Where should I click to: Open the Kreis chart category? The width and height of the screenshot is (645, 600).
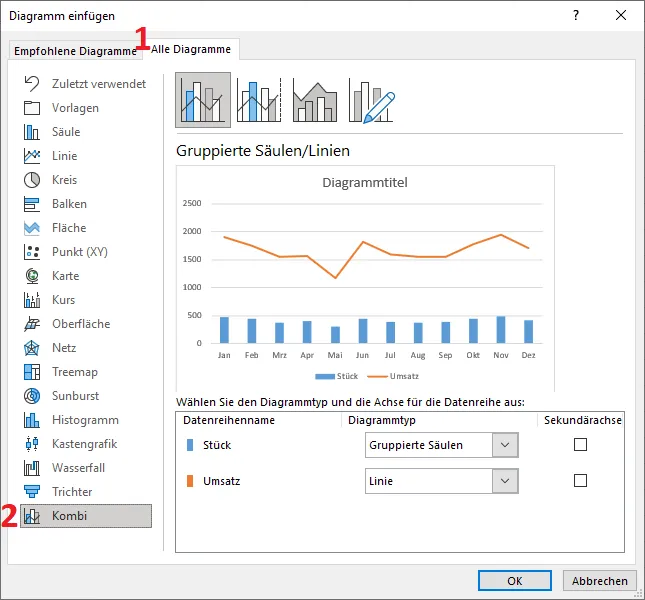(64, 180)
